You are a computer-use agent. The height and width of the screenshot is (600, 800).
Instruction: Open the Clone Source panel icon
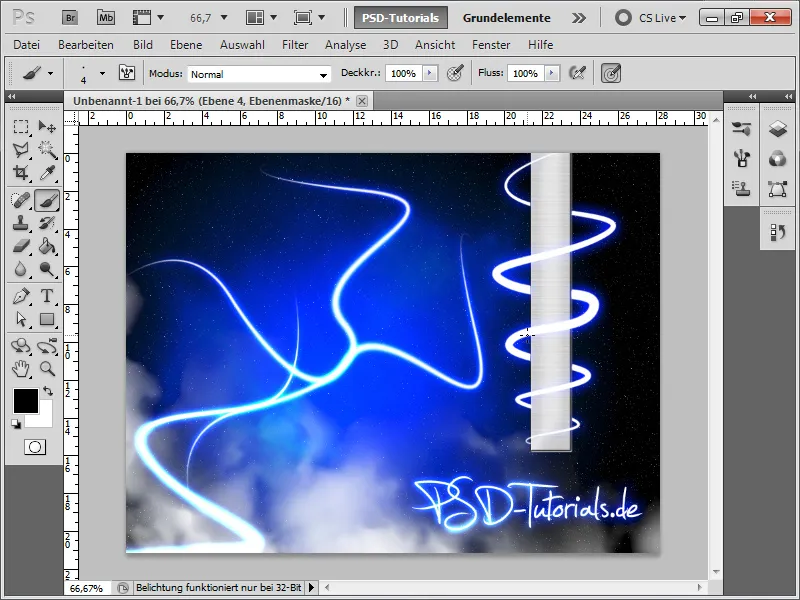point(741,189)
